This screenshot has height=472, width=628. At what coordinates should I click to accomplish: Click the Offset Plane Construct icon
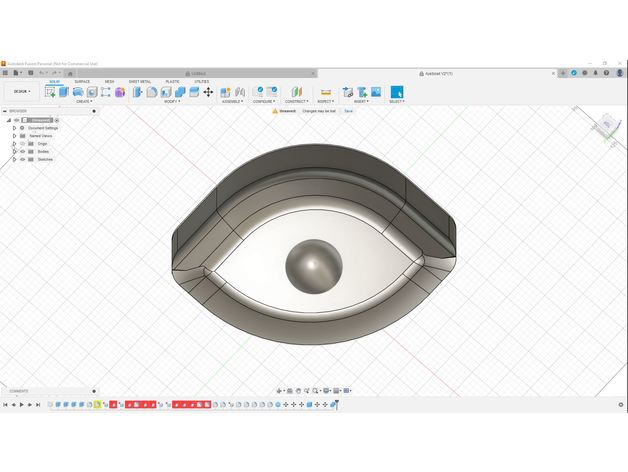296,92
